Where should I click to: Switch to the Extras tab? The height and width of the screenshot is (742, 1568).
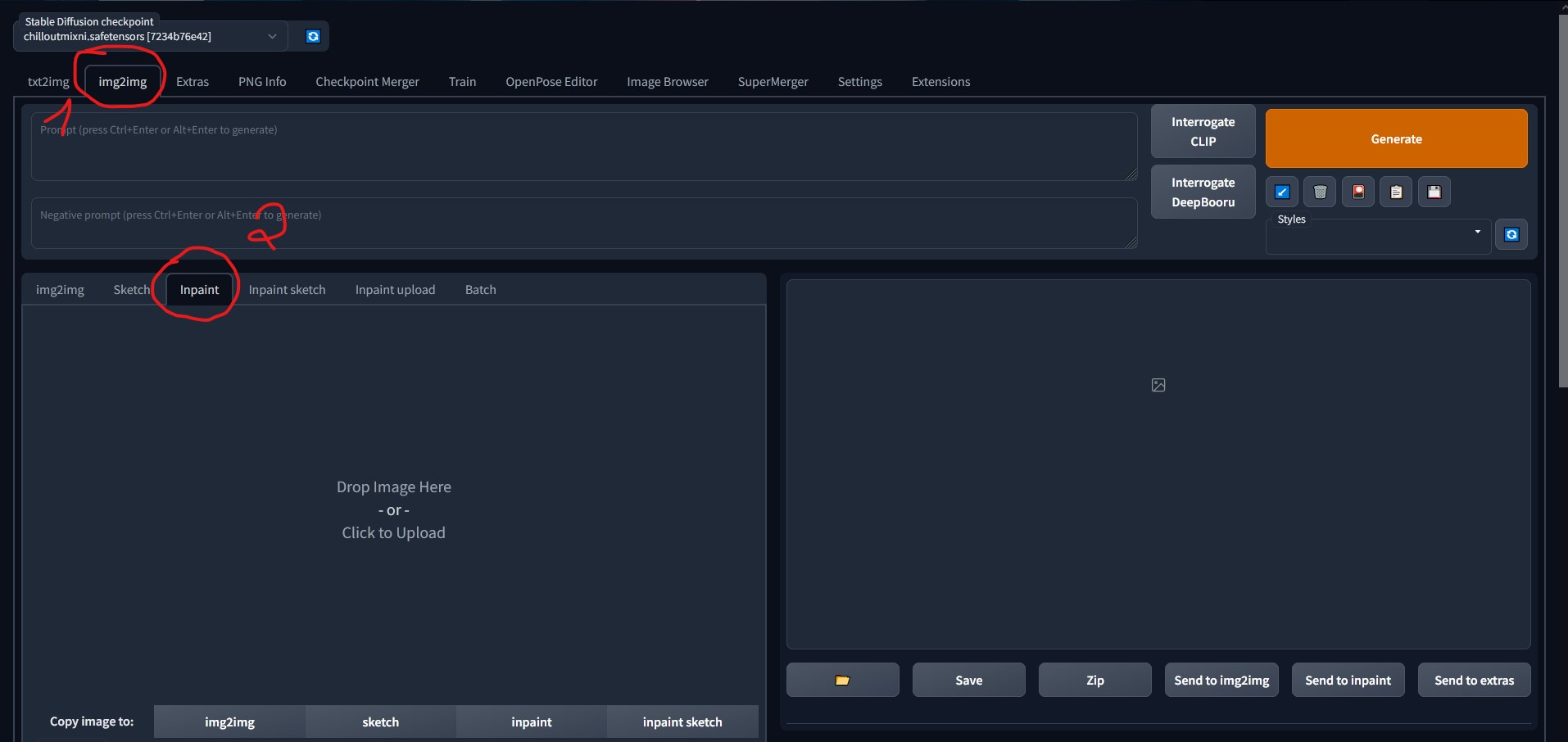point(193,82)
